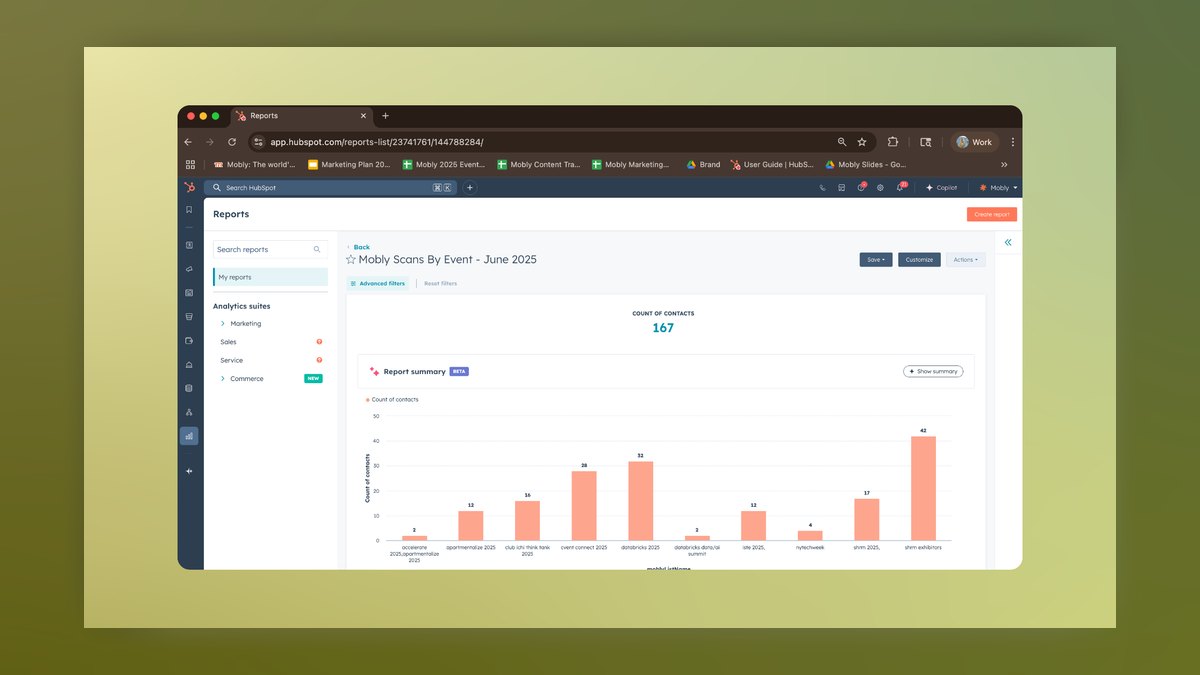Open the Mobly account dropdown
1200x675 pixels.
click(998, 187)
